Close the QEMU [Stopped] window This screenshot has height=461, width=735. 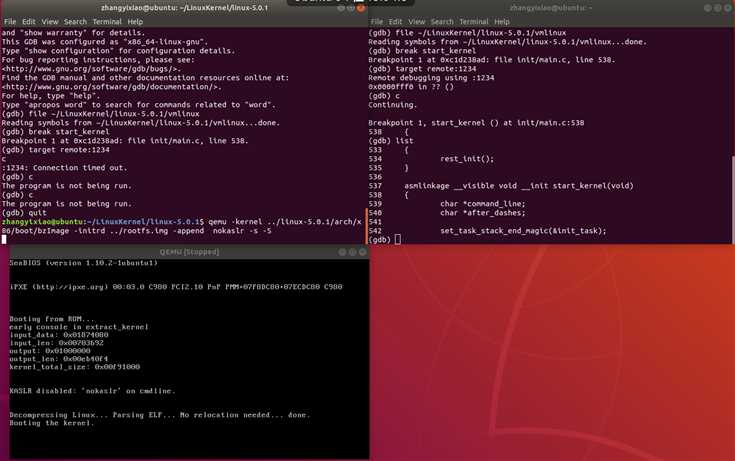click(362, 252)
